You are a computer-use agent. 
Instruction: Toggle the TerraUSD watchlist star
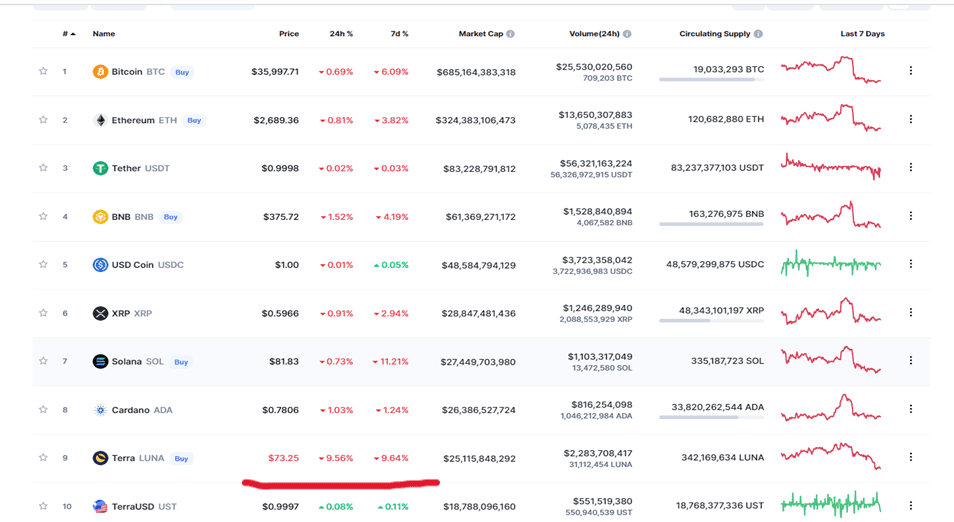43,506
